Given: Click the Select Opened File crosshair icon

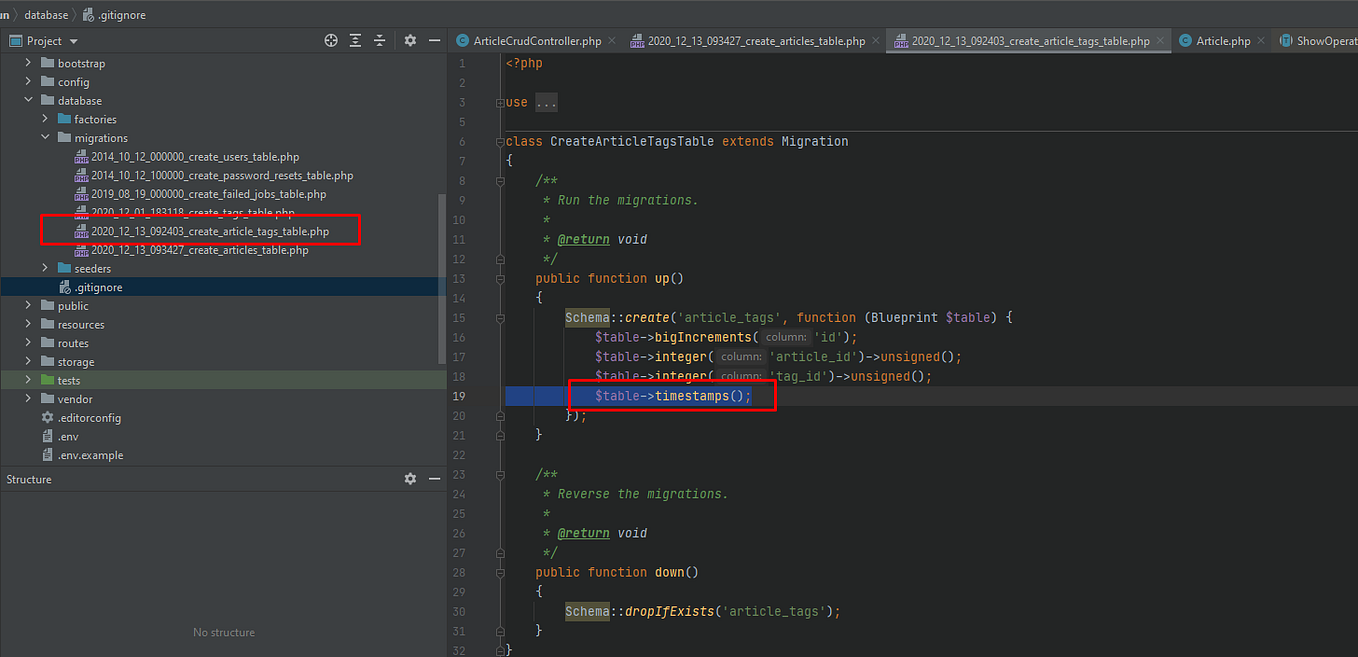Looking at the screenshot, I should tap(331, 40).
